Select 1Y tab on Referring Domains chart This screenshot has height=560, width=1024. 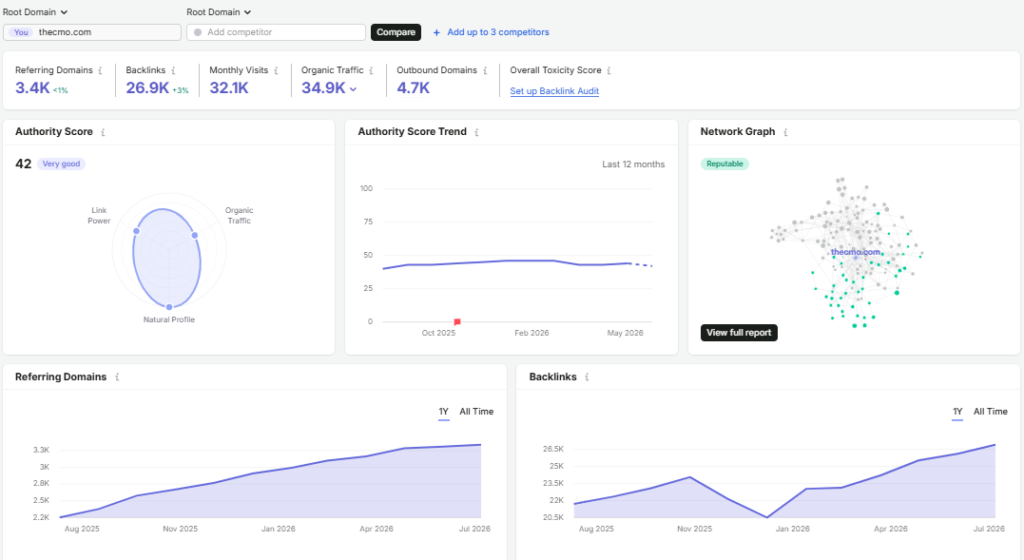click(443, 412)
